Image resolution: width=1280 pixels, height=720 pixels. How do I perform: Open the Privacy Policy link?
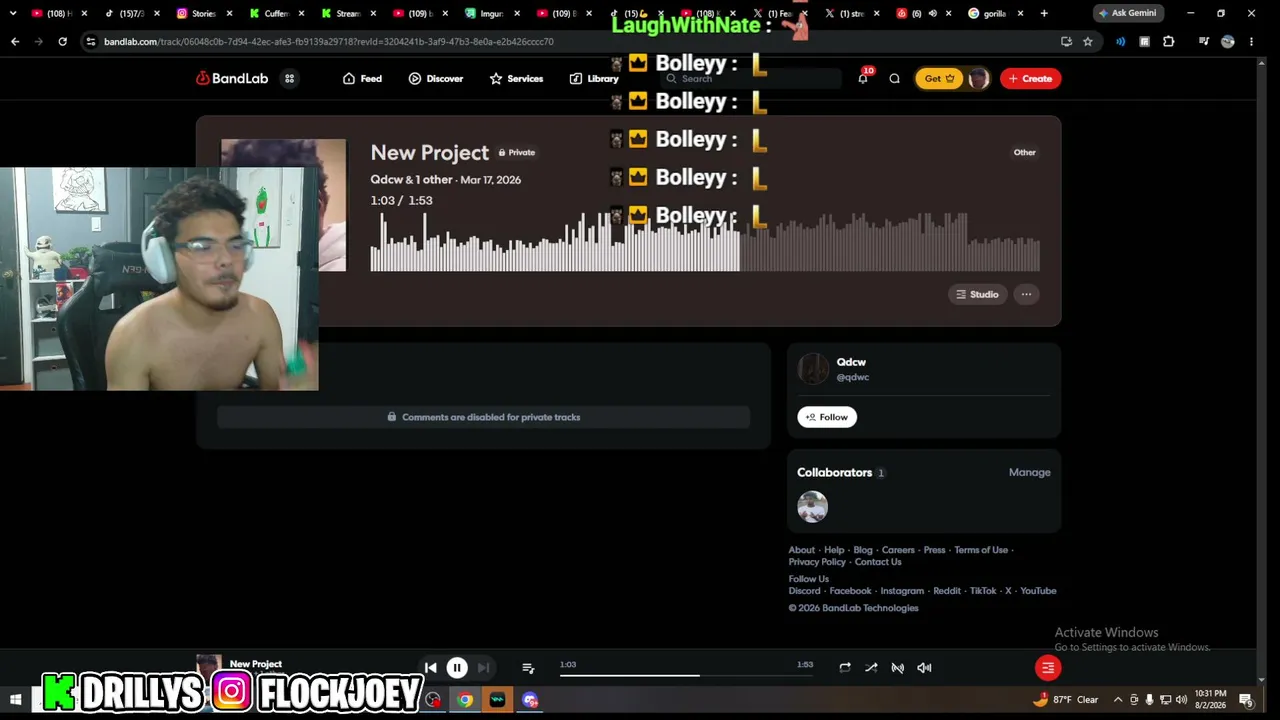pyautogui.click(x=817, y=562)
